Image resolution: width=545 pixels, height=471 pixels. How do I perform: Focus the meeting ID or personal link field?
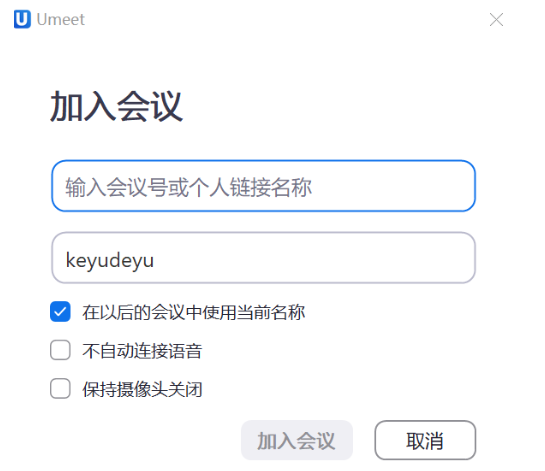coord(263,186)
